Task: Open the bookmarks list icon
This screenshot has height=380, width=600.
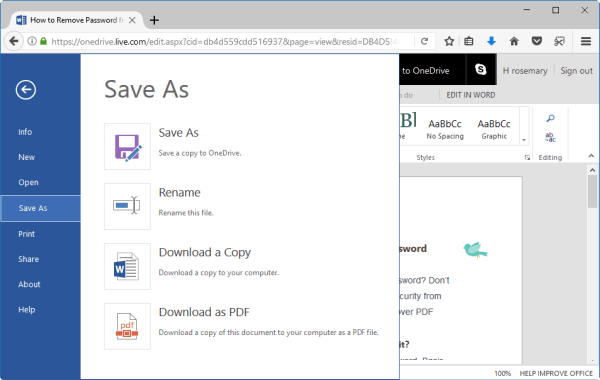Action: coord(469,41)
